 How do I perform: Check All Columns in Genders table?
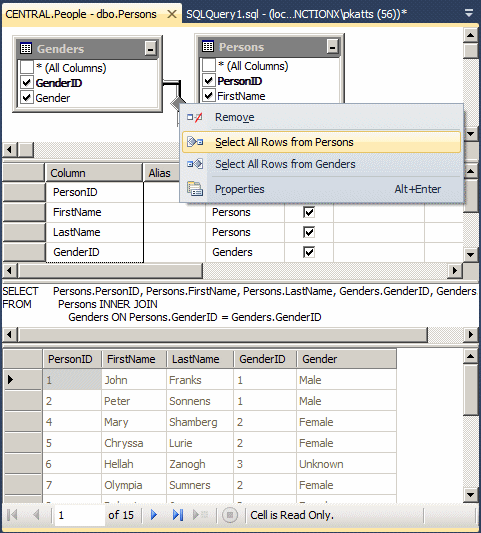coord(26,67)
